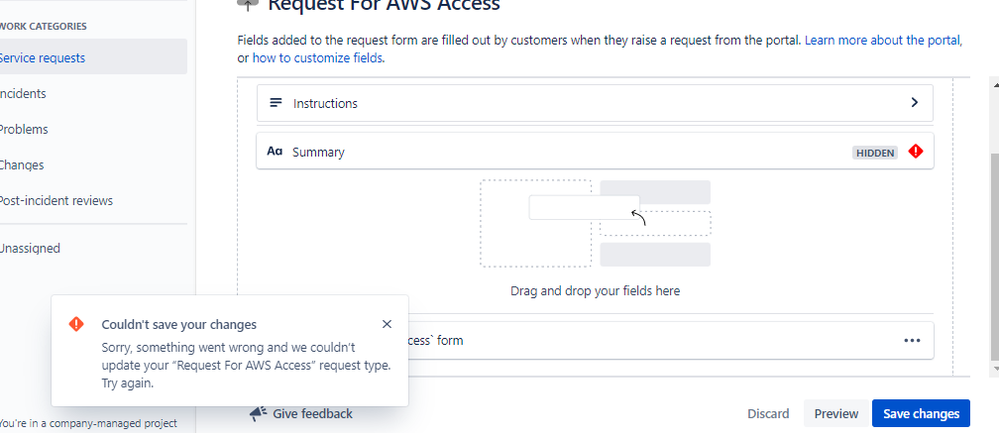The height and width of the screenshot is (433, 999).
Task: Click the Preview button
Action: (836, 413)
